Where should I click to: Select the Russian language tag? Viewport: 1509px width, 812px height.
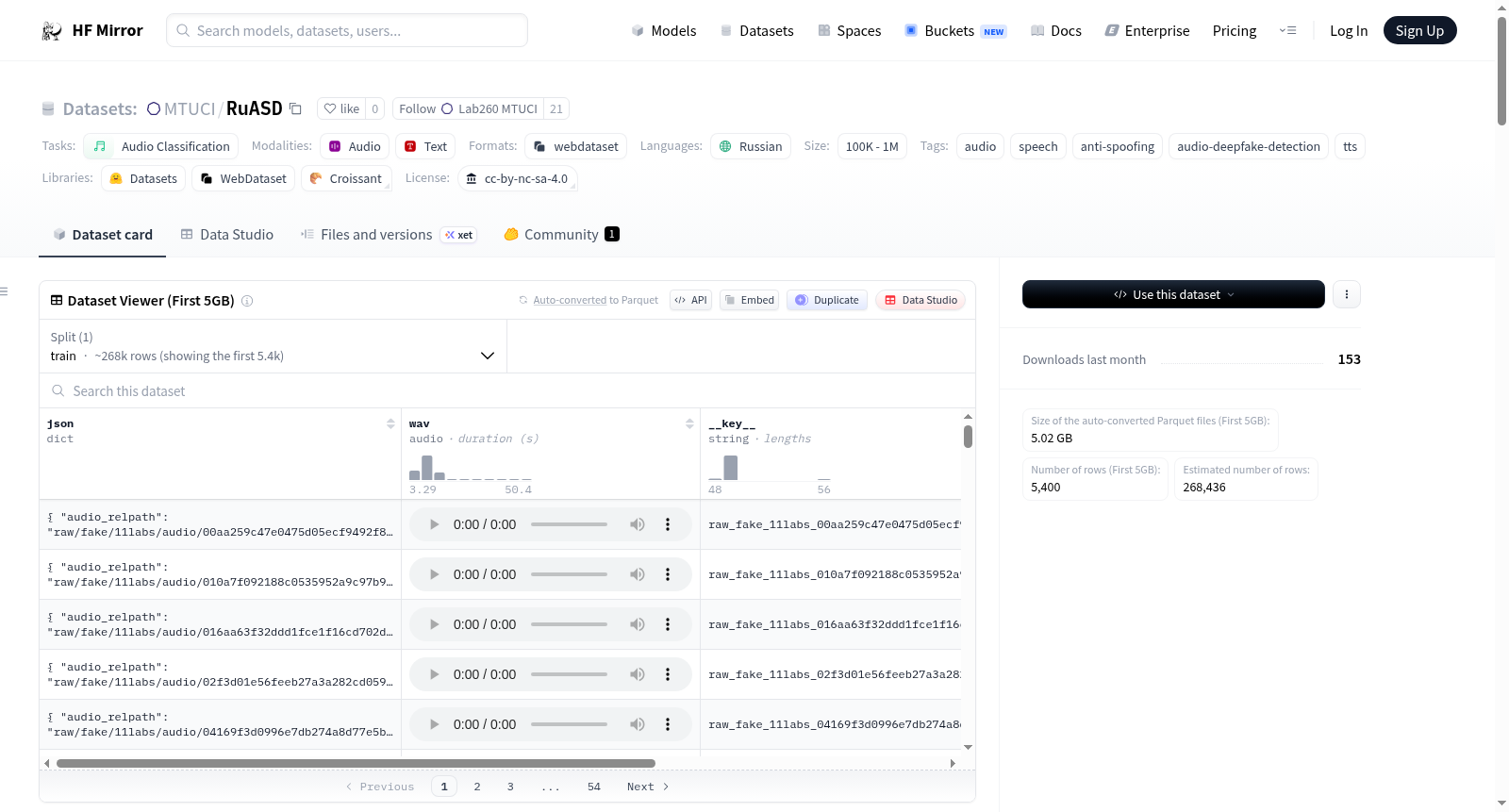tap(751, 146)
